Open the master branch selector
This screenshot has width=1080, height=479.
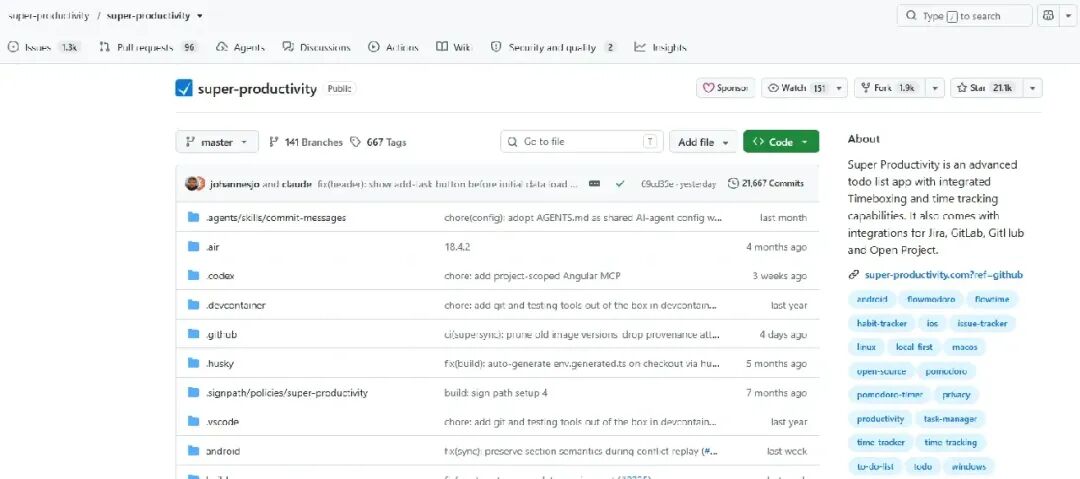coord(217,142)
